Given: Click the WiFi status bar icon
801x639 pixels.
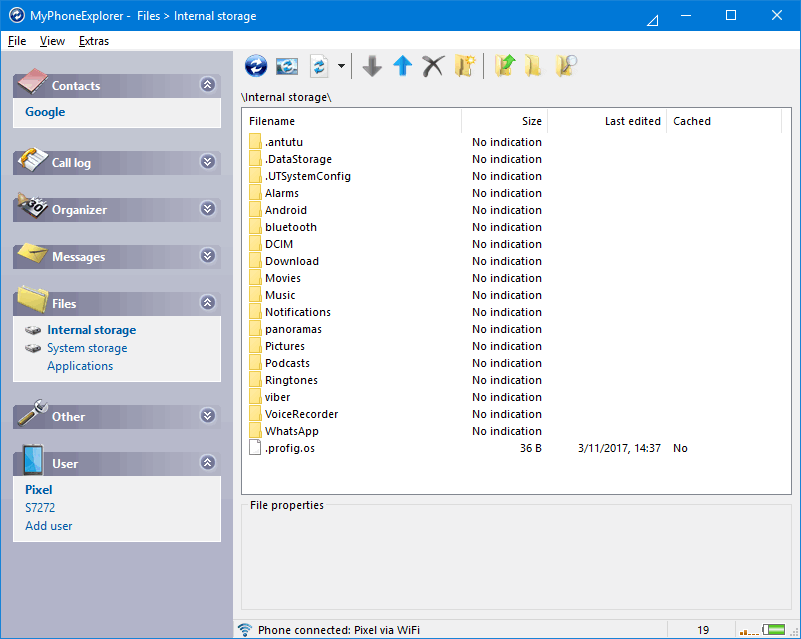Looking at the screenshot, I should 245,630.
